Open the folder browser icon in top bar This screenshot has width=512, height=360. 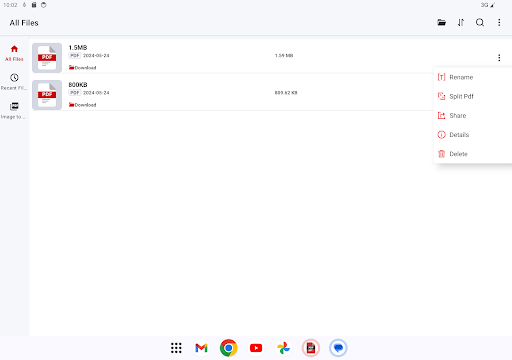point(441,23)
